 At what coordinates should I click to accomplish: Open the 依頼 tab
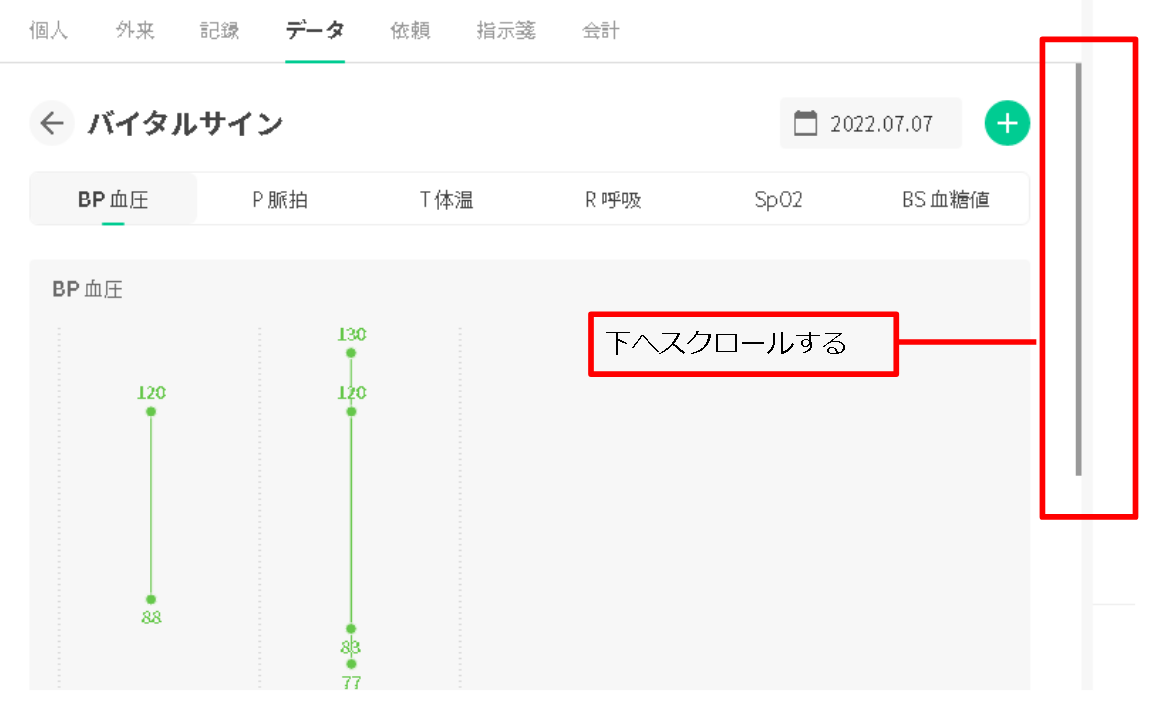tap(410, 31)
